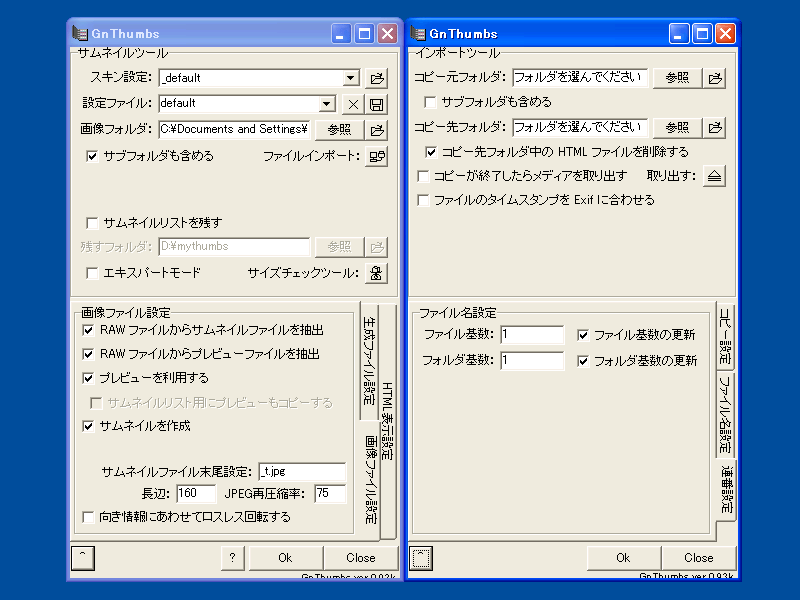800x600 pixels.
Task: Toggle RAW ファイルからプレビューファイルを抽出
Action: 88,354
